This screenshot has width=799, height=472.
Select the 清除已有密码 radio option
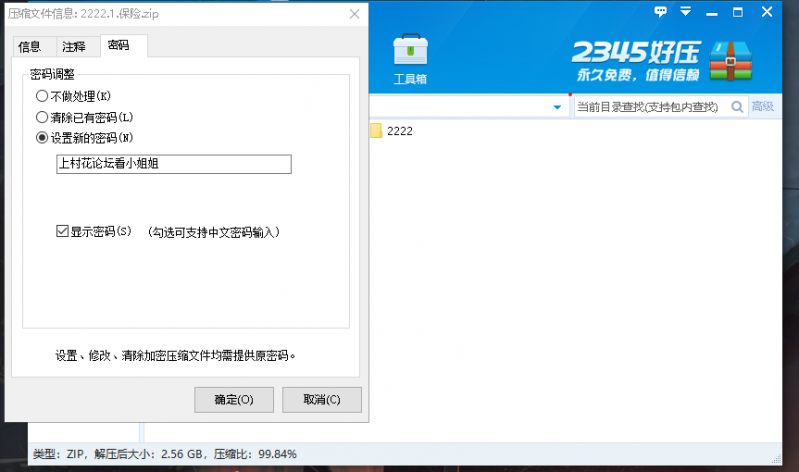click(x=42, y=117)
